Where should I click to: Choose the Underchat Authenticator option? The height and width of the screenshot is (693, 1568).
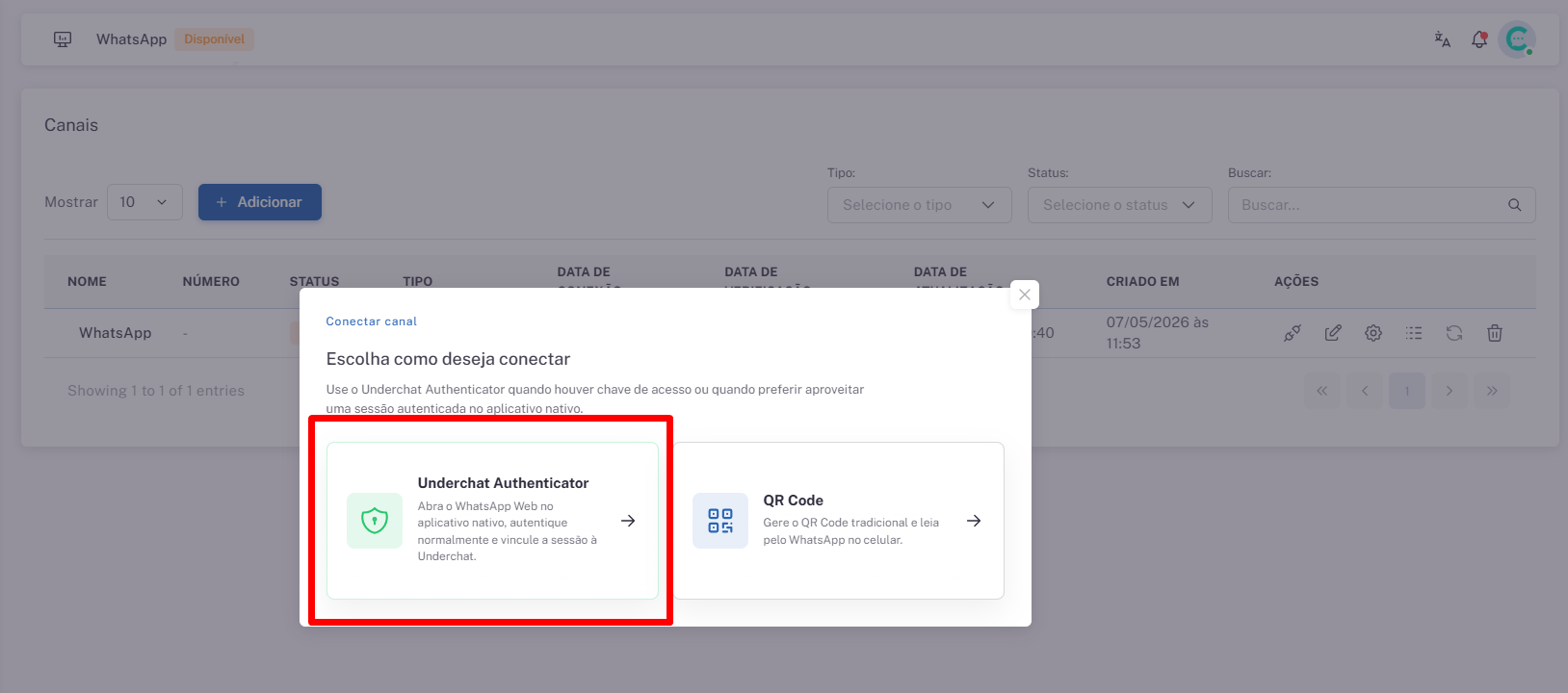(x=492, y=521)
